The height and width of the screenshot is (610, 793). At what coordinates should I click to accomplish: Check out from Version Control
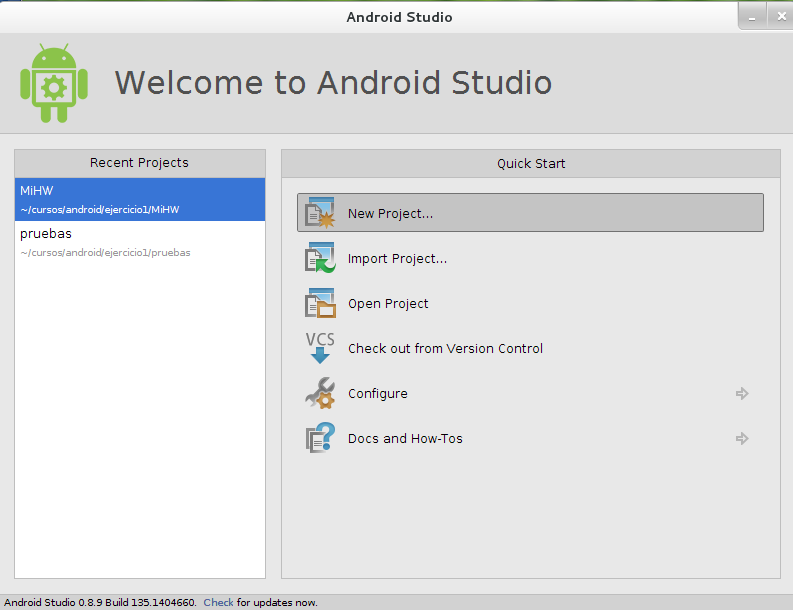[445, 348]
